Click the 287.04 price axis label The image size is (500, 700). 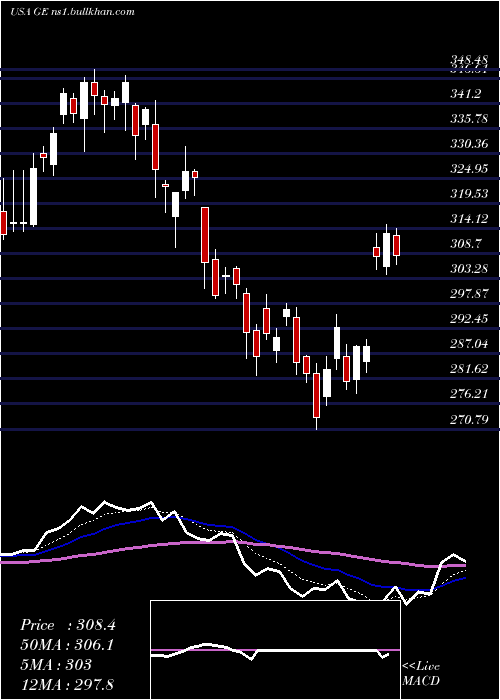[x=469, y=344]
